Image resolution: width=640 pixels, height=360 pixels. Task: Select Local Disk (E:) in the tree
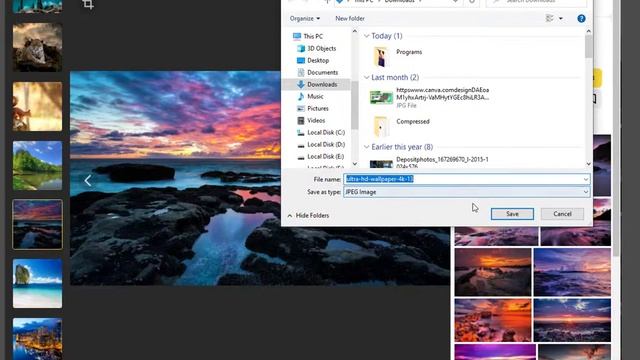[x=325, y=157]
